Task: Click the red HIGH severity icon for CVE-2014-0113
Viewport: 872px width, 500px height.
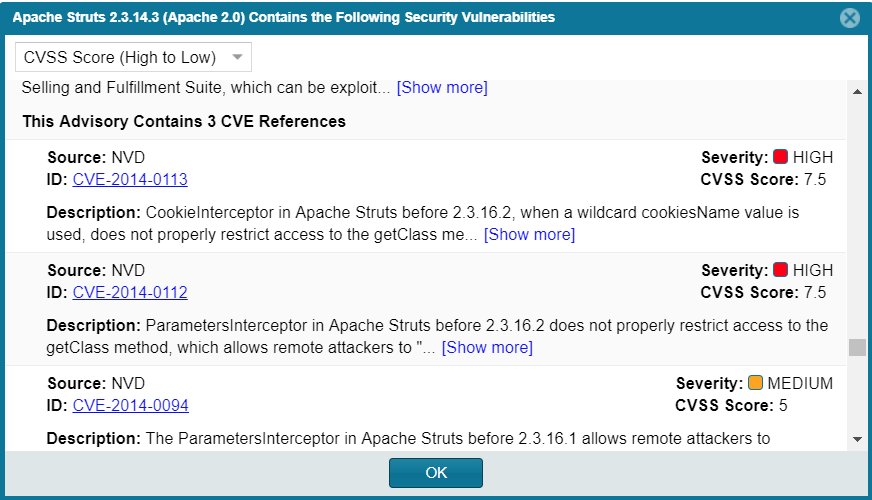Action: coord(780,157)
